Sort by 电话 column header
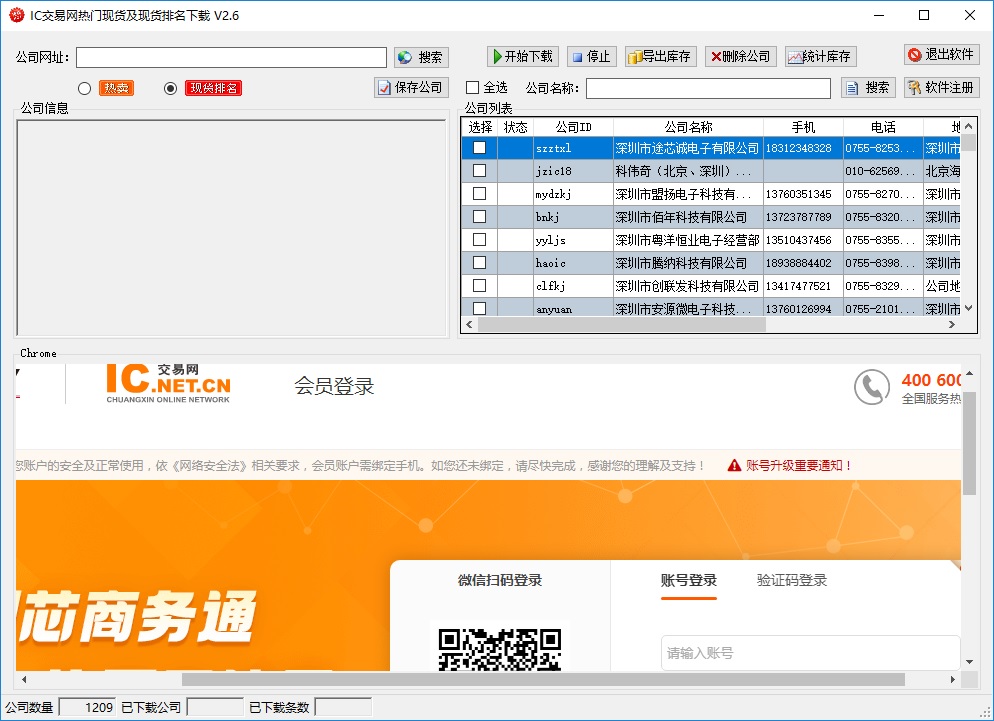994x721 pixels. click(883, 127)
